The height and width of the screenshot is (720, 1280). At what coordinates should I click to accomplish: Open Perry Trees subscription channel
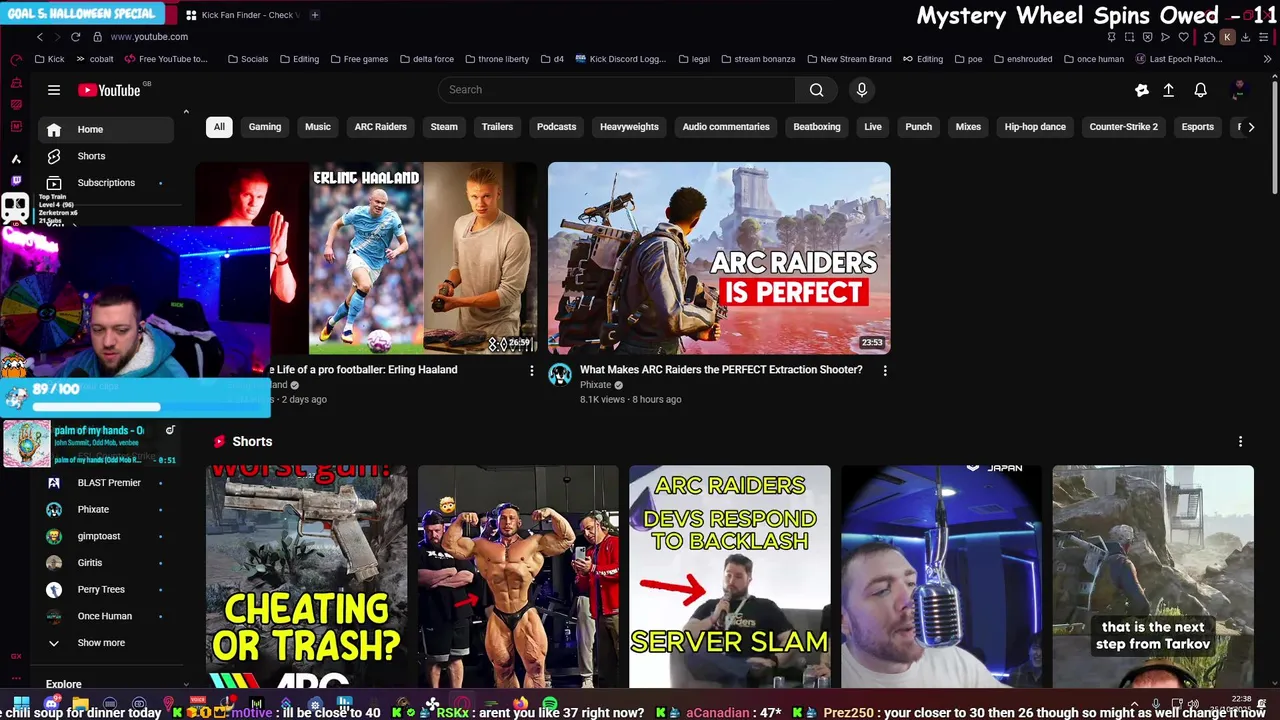[x=107, y=590]
